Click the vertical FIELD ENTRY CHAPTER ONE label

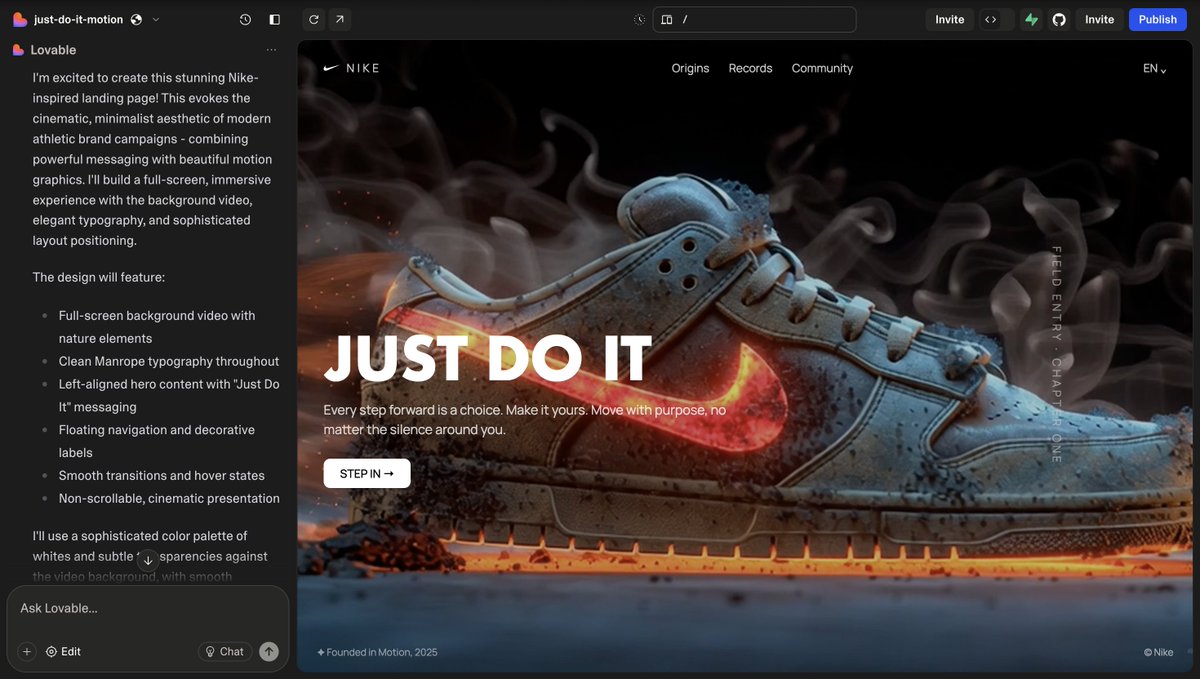click(x=1056, y=354)
